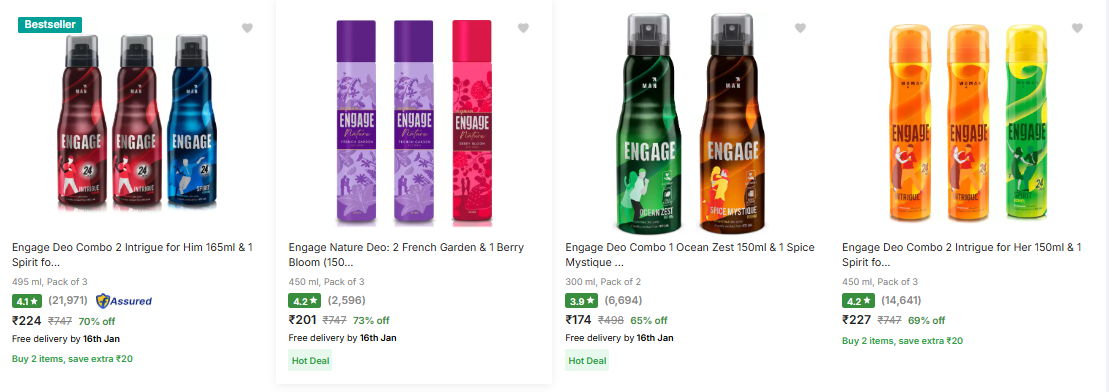
Task: Wishlist the Engage Intrigue for Him combo
Action: click(x=247, y=28)
